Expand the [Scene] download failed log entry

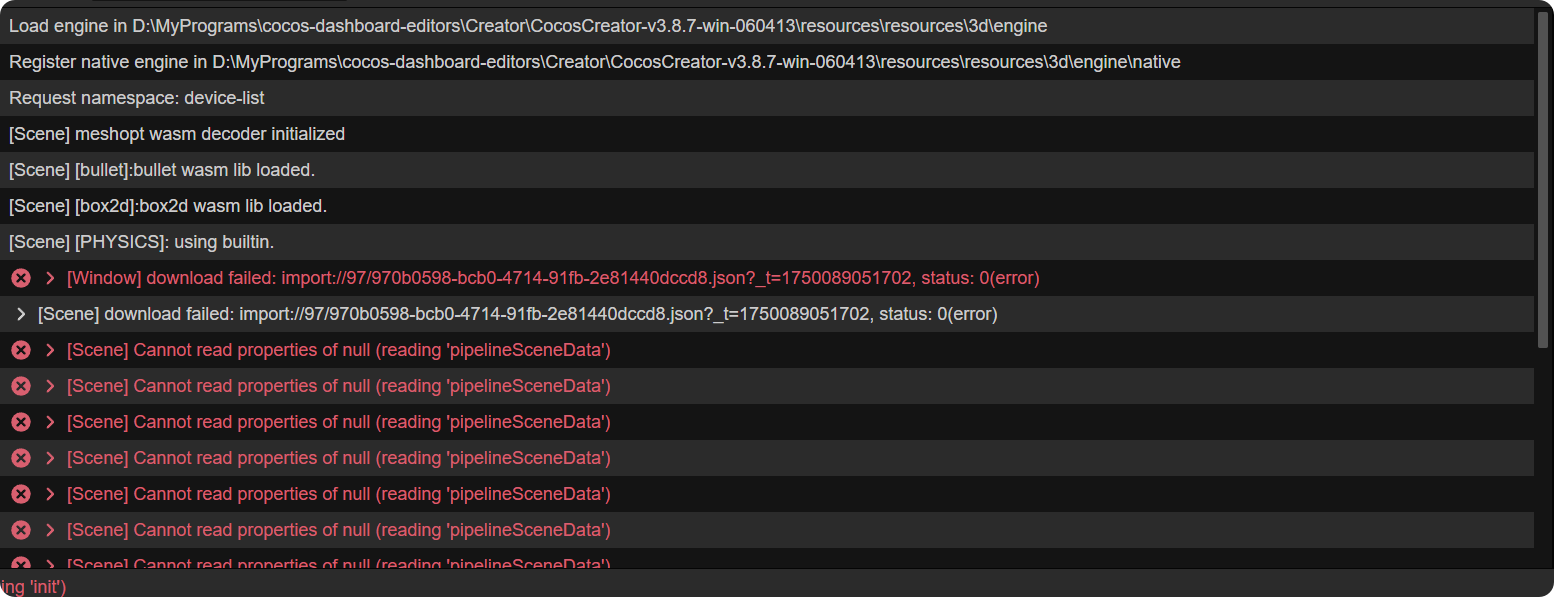(x=21, y=314)
